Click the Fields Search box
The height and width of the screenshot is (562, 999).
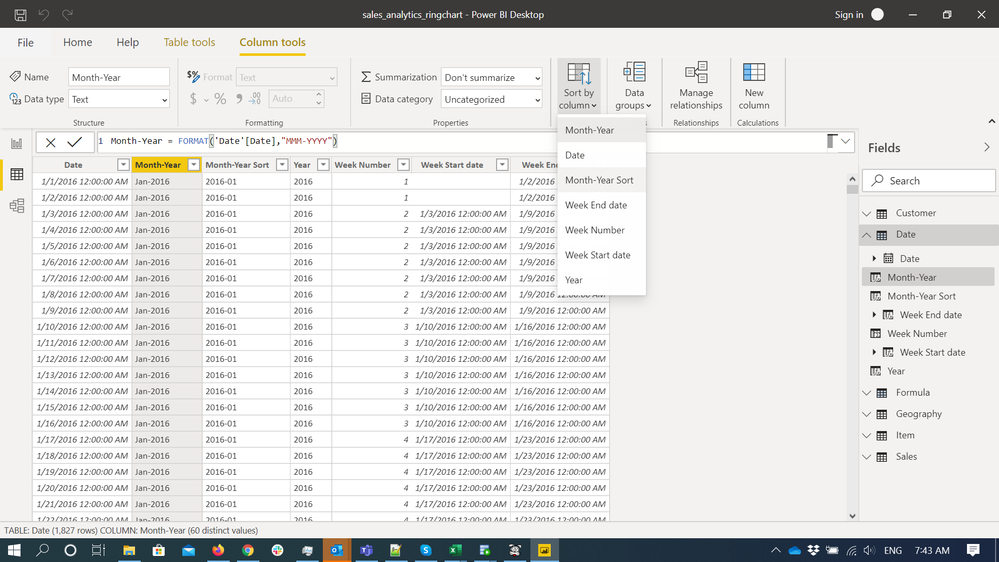pyautogui.click(x=929, y=181)
